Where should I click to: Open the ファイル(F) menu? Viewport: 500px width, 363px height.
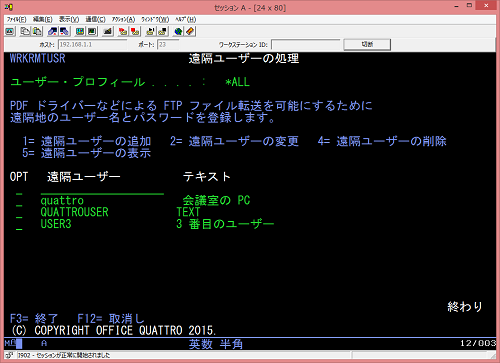click(16, 19)
